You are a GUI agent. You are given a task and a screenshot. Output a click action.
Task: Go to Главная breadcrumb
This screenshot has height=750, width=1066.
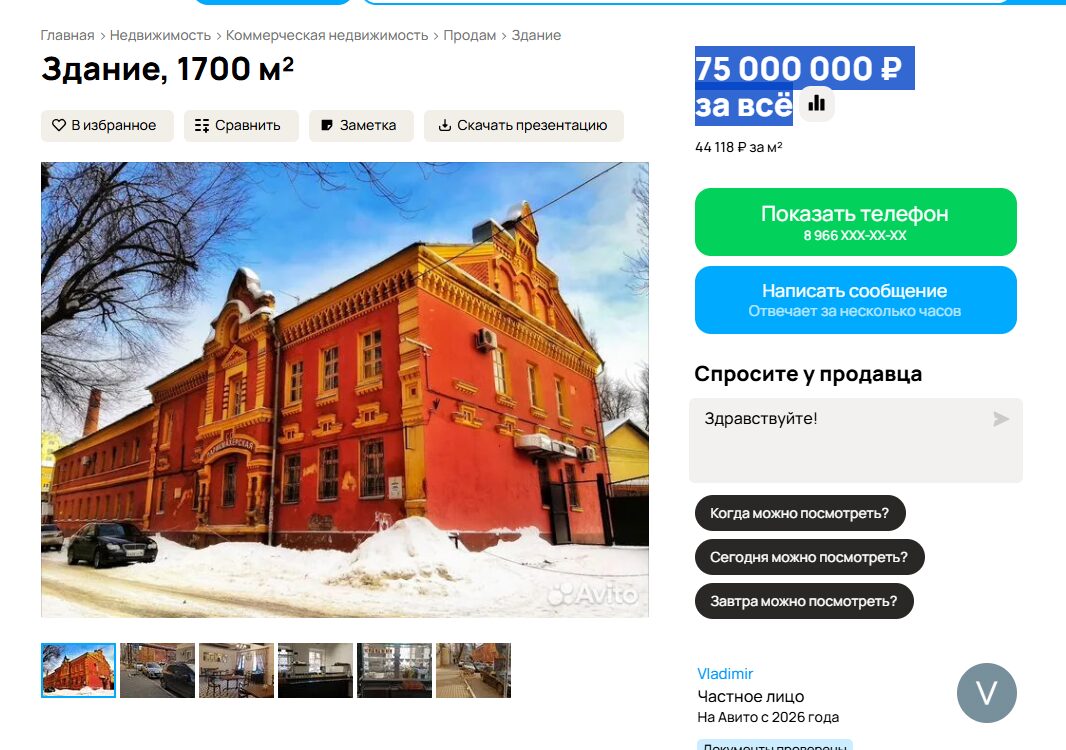click(67, 35)
